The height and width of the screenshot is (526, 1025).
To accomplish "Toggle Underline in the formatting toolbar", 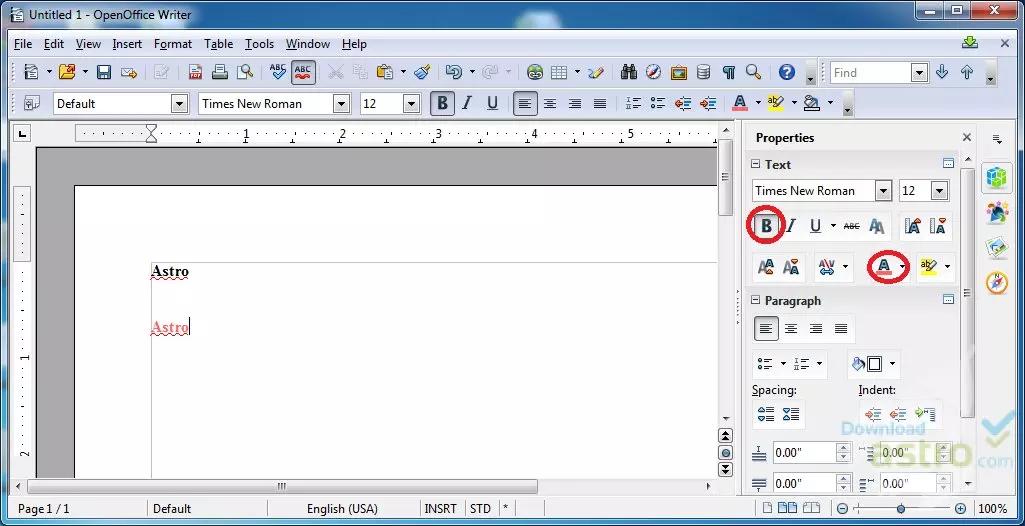I will tap(492, 103).
